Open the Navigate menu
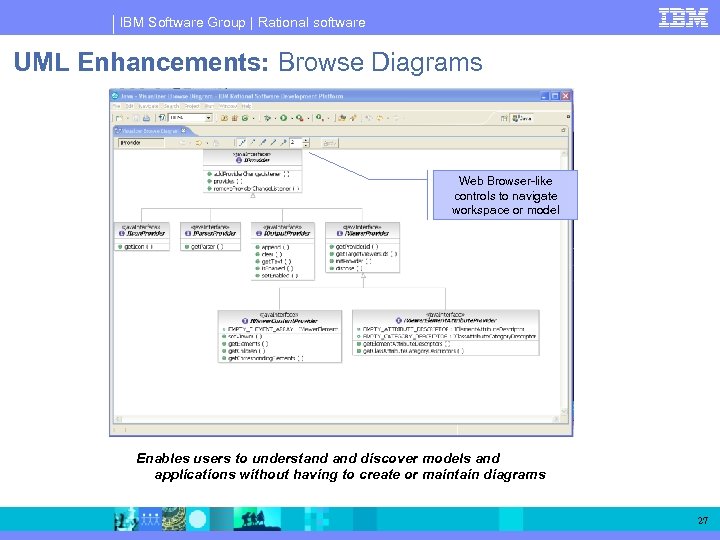 [148, 106]
